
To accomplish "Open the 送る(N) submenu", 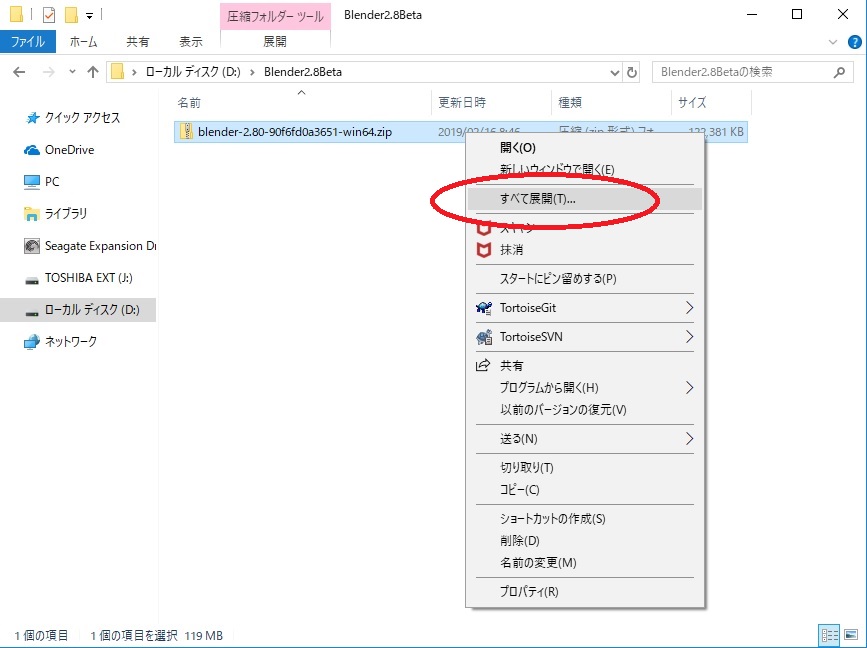I will click(x=585, y=439).
